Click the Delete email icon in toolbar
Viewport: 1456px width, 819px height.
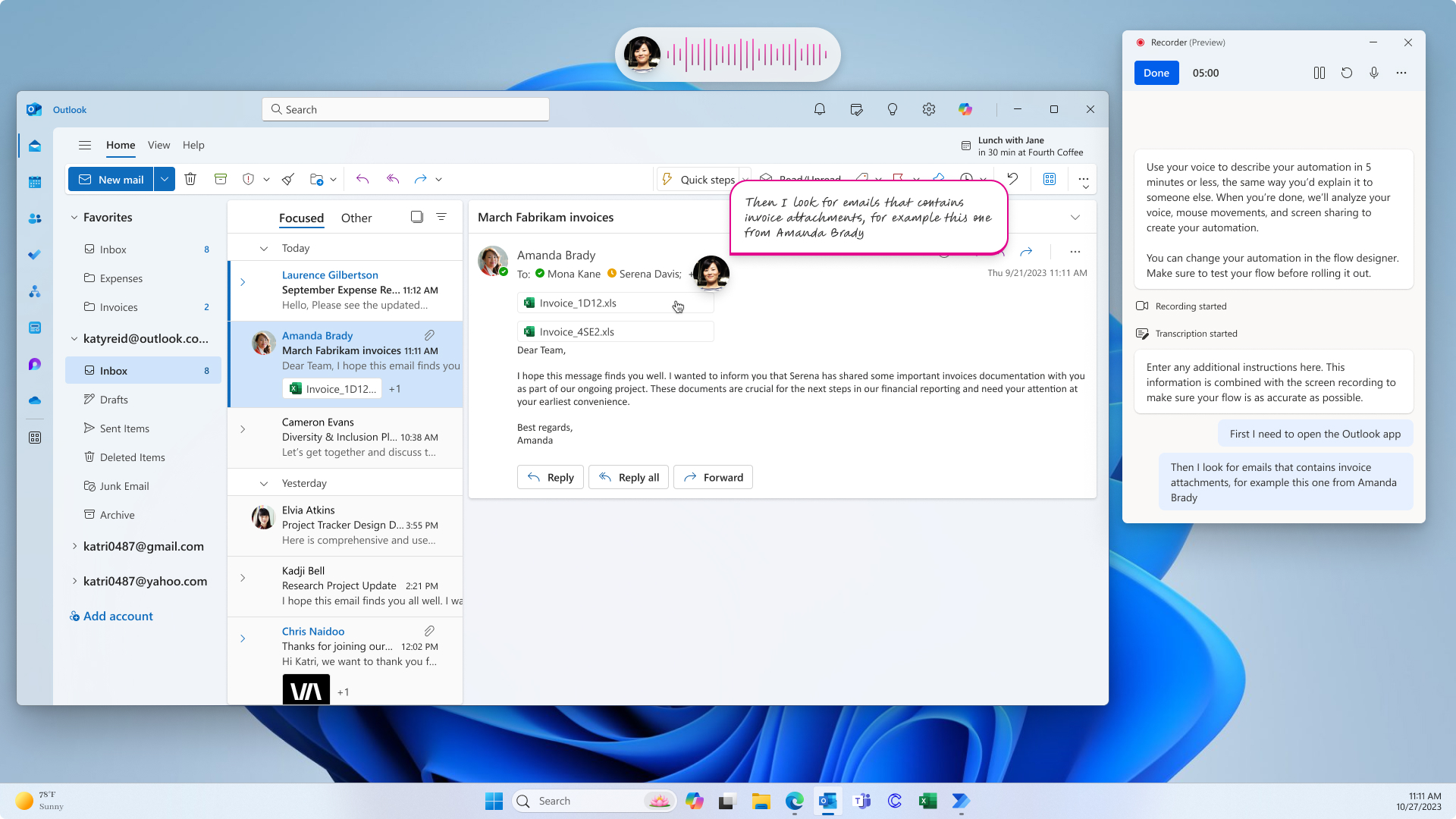click(x=190, y=179)
